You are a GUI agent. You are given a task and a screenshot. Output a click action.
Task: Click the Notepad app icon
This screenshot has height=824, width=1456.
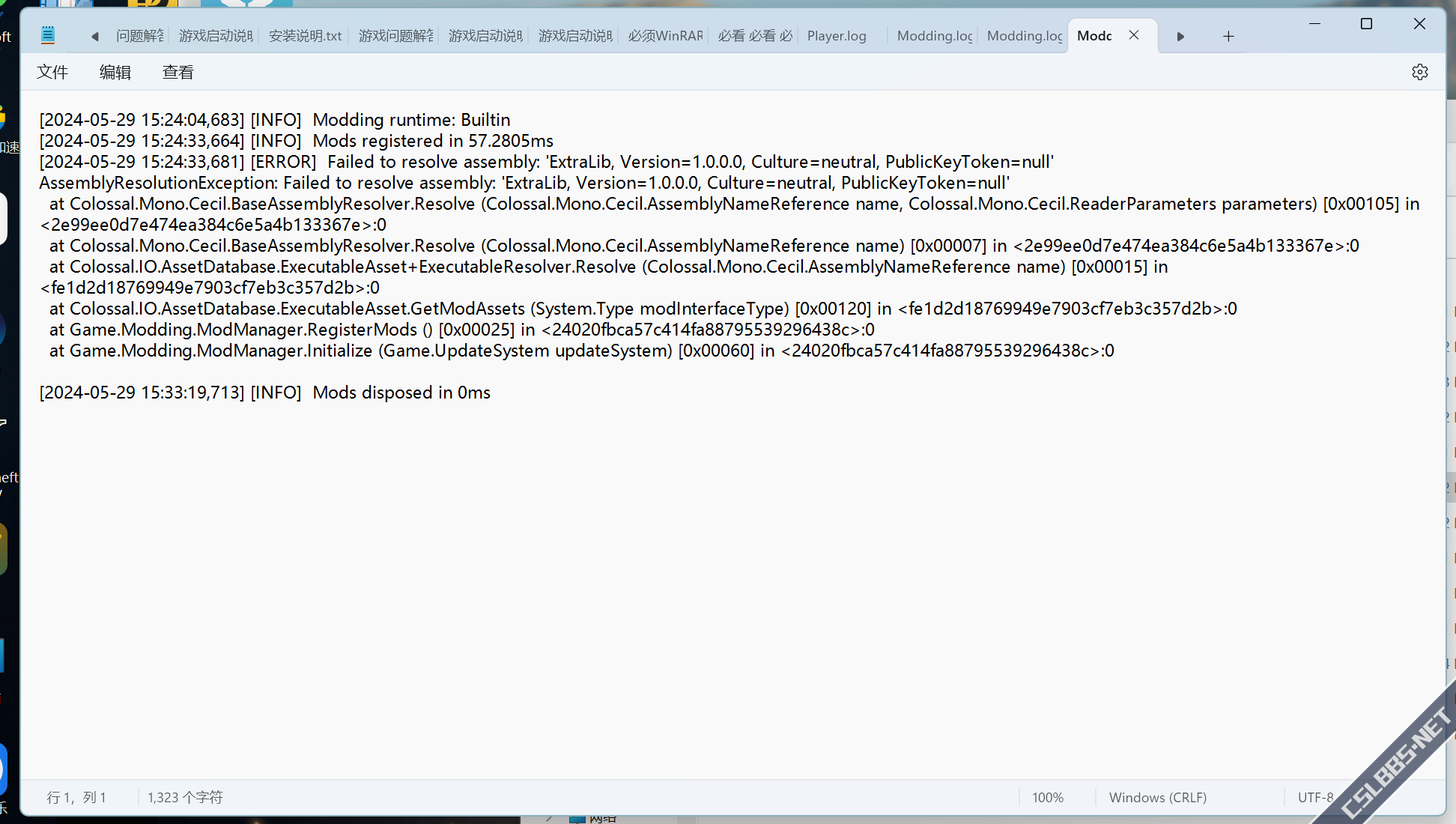(48, 35)
